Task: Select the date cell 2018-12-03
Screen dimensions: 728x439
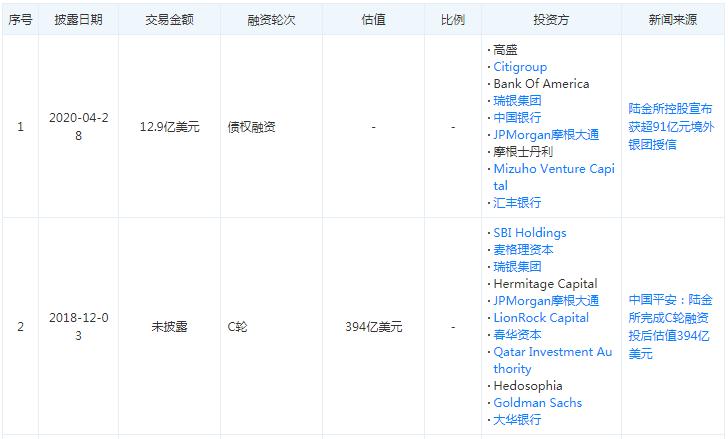Action: tap(78, 327)
